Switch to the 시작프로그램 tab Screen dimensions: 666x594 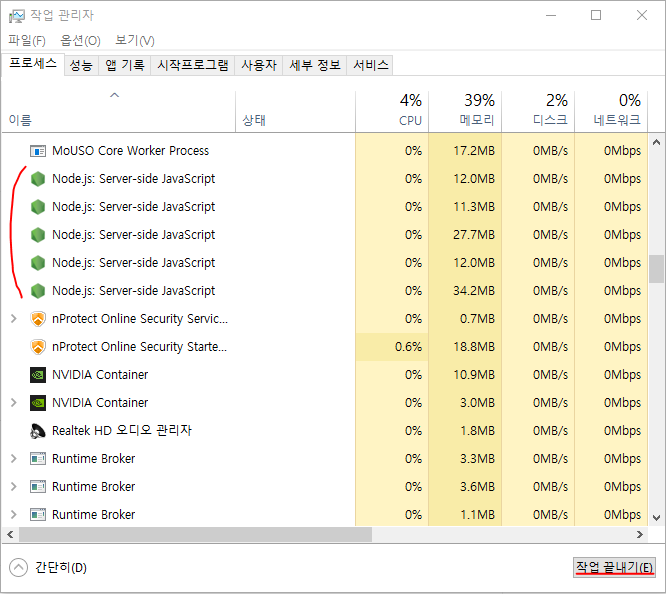pyautogui.click(x=193, y=65)
